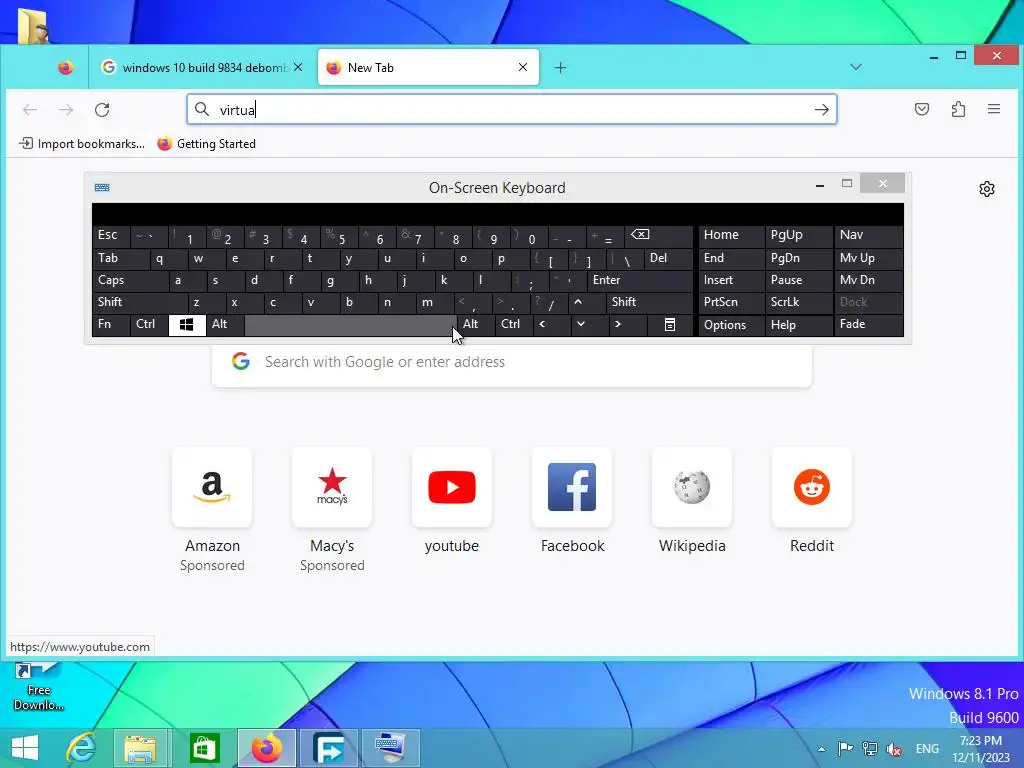This screenshot has width=1024, height=768.
Task: Switch to the windows 10 build 9834 tab
Action: (202, 67)
